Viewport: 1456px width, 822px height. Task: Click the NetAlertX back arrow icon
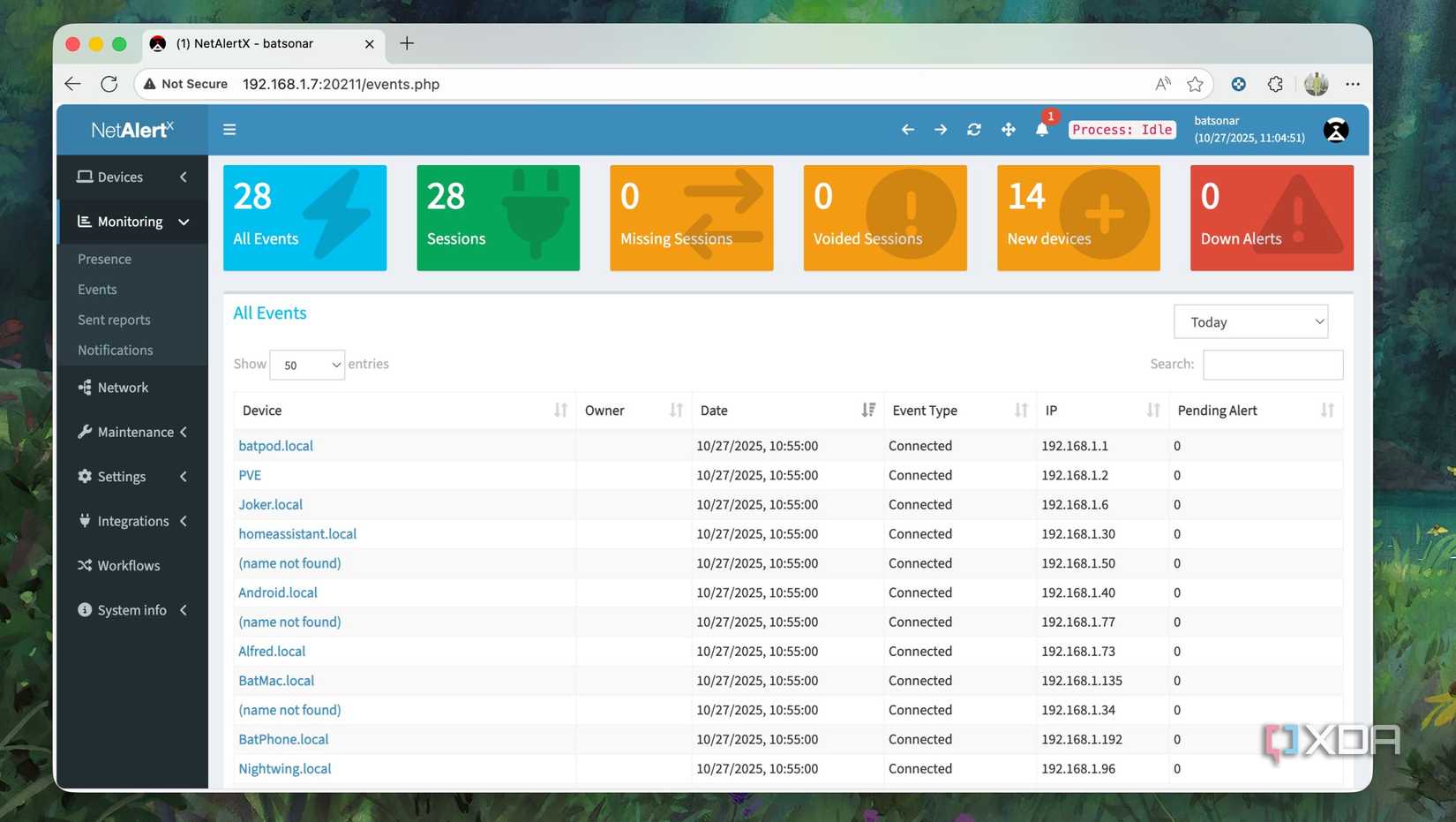point(907,130)
